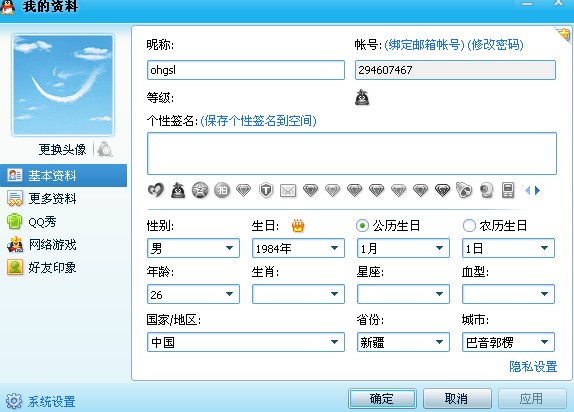Click inside the 个性签名 text area

coord(352,153)
